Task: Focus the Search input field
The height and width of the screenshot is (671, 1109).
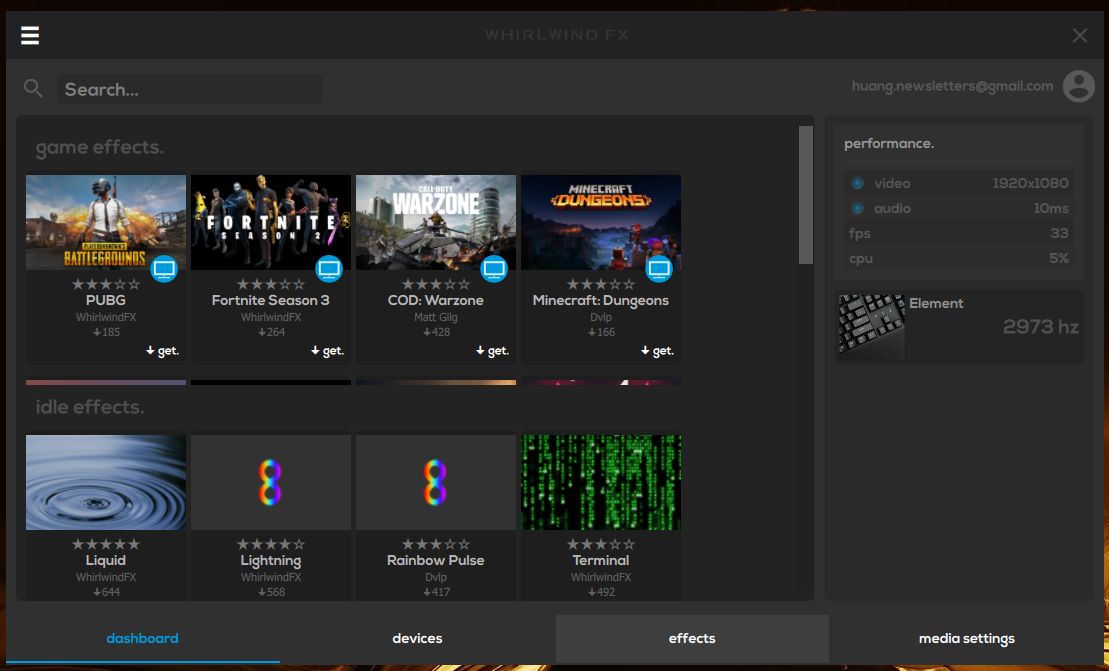Action: 190,89
